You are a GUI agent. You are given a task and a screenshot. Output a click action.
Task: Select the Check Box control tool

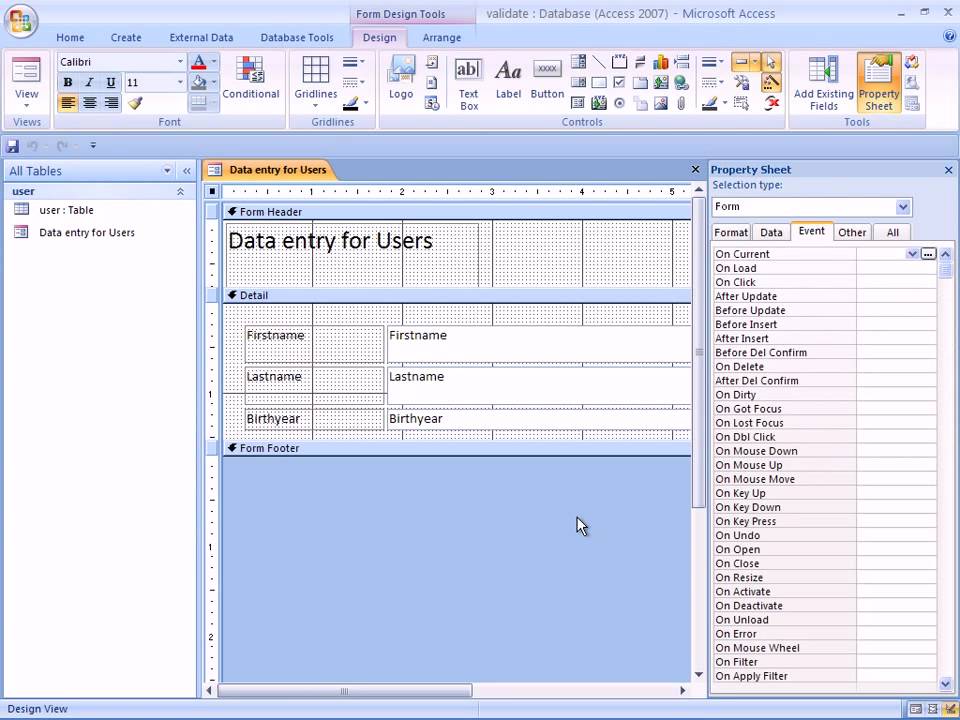pyautogui.click(x=620, y=83)
